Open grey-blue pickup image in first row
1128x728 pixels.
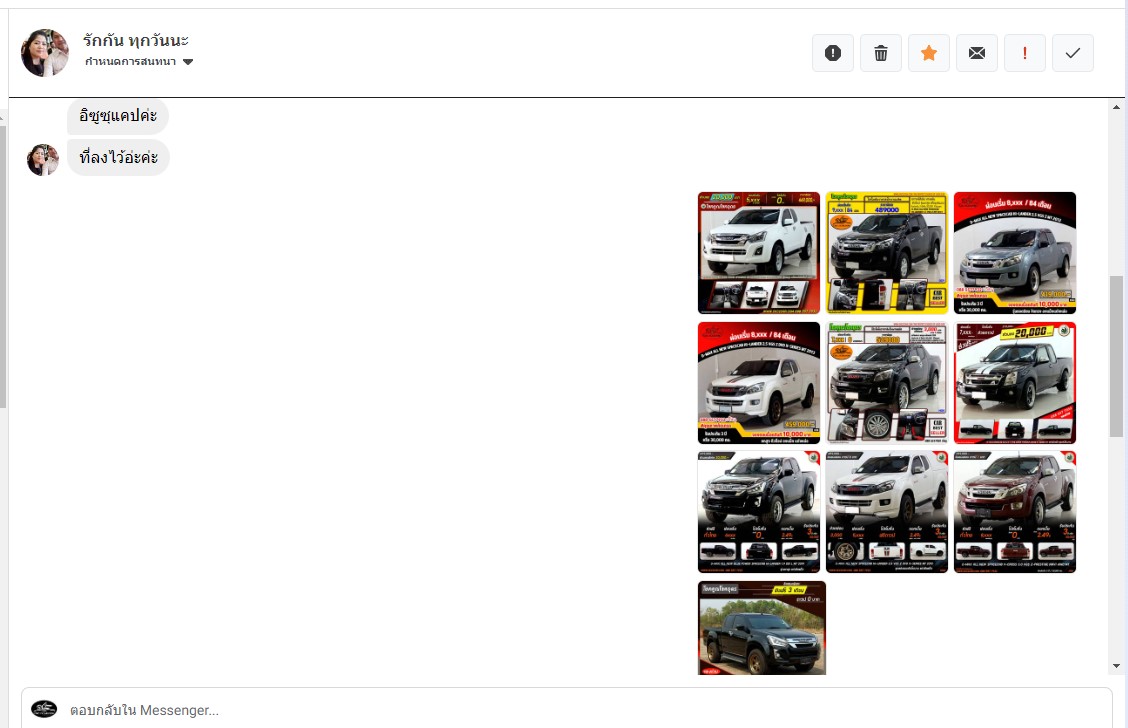[1014, 252]
